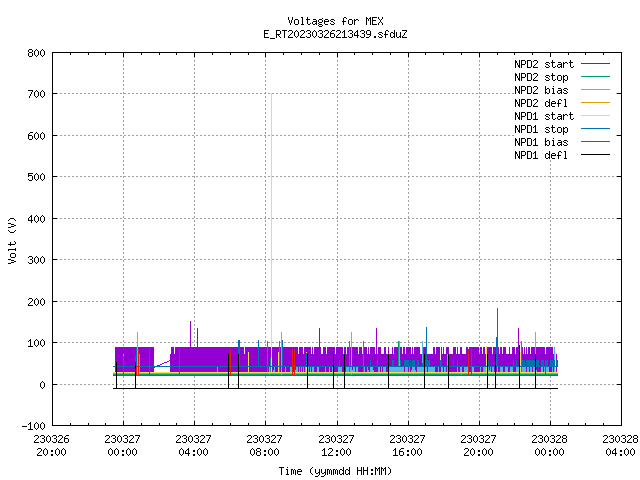640x480 pixels.
Task: Click the 230327 08:00 time tick label
Action: coord(264,446)
